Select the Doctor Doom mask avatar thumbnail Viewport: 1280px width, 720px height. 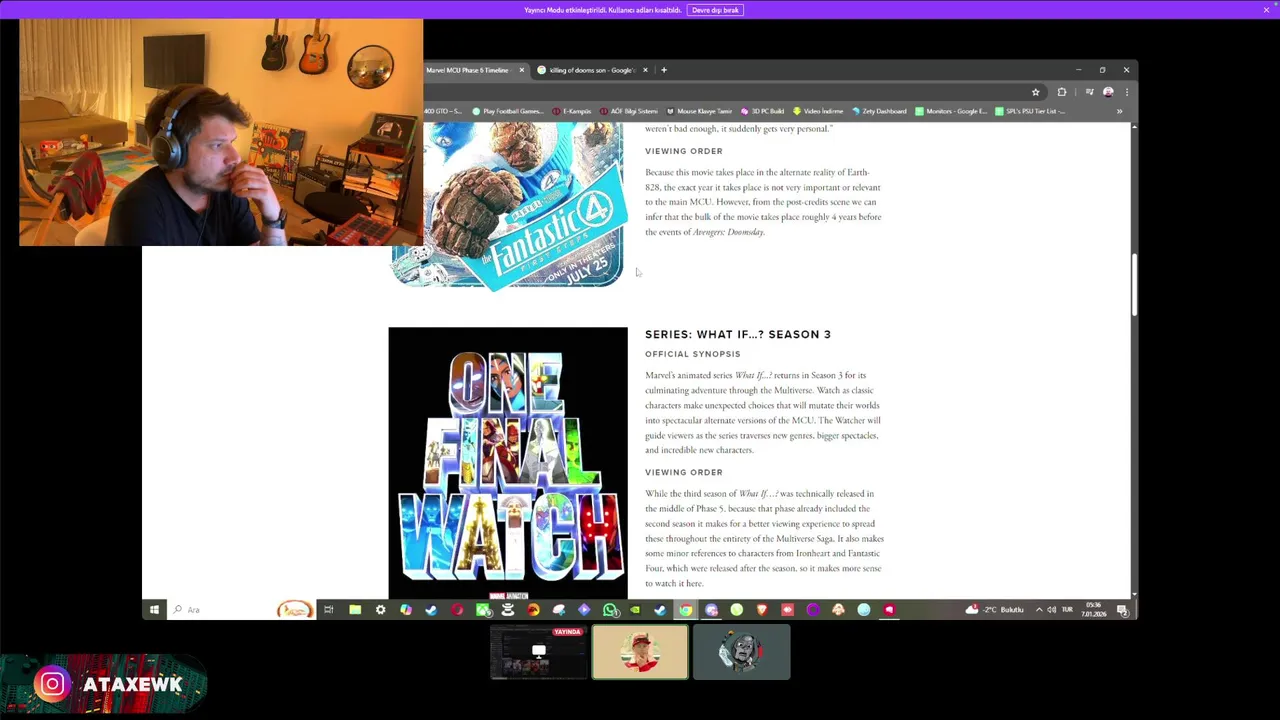click(x=742, y=652)
